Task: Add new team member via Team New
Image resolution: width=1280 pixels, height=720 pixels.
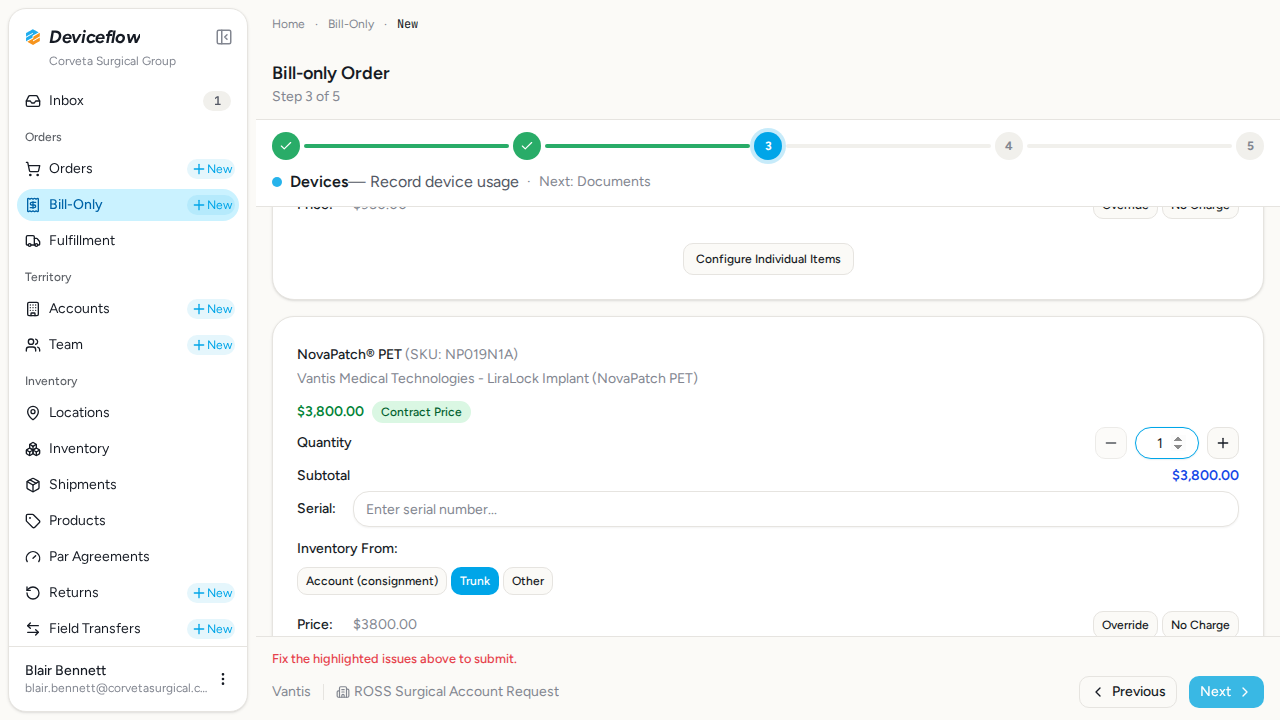Action: click(212, 345)
